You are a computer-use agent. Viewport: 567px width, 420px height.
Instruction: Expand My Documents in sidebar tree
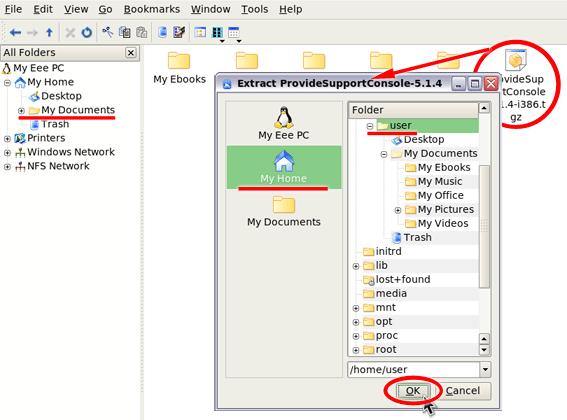21,111
